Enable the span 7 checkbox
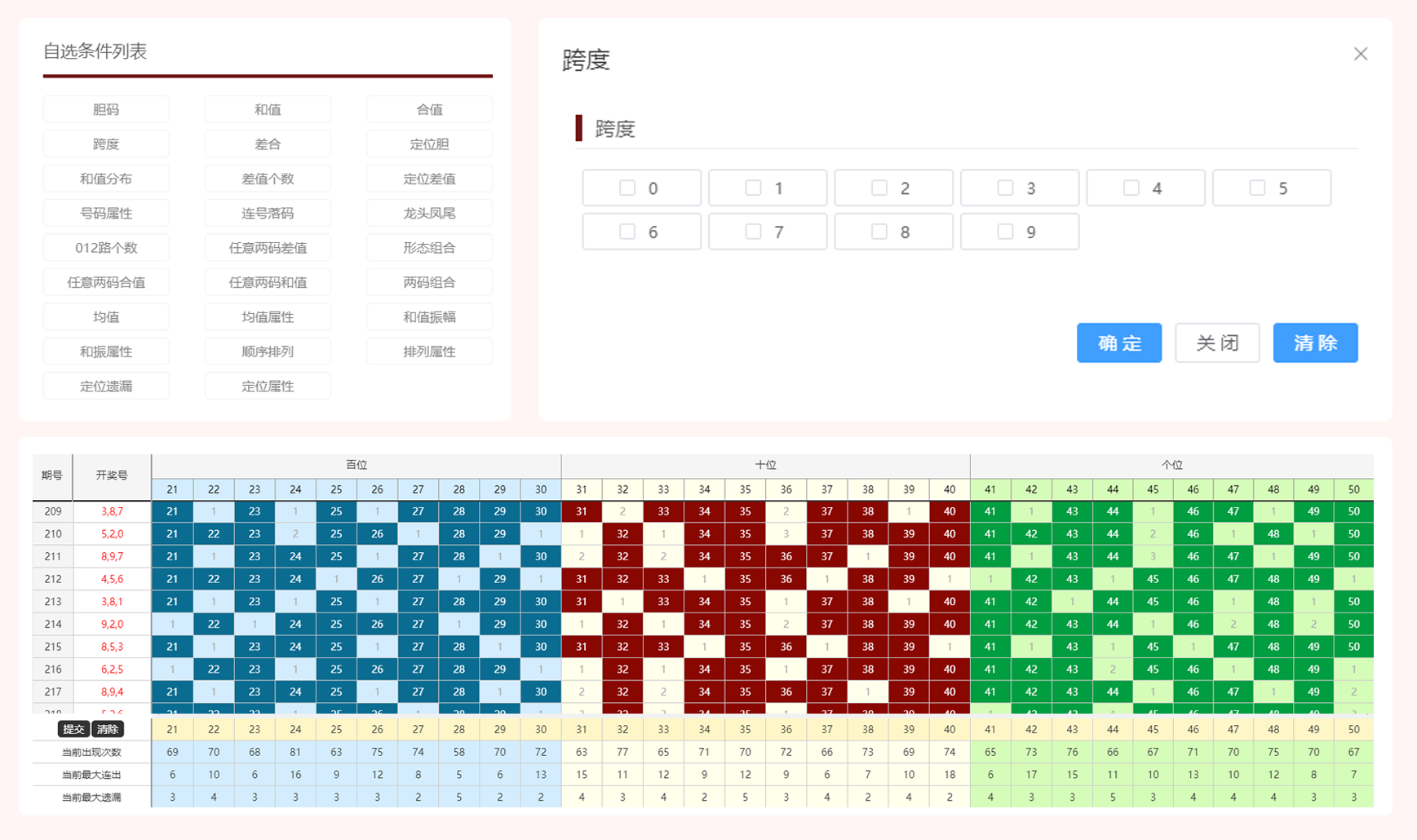The height and width of the screenshot is (840, 1417). [753, 232]
